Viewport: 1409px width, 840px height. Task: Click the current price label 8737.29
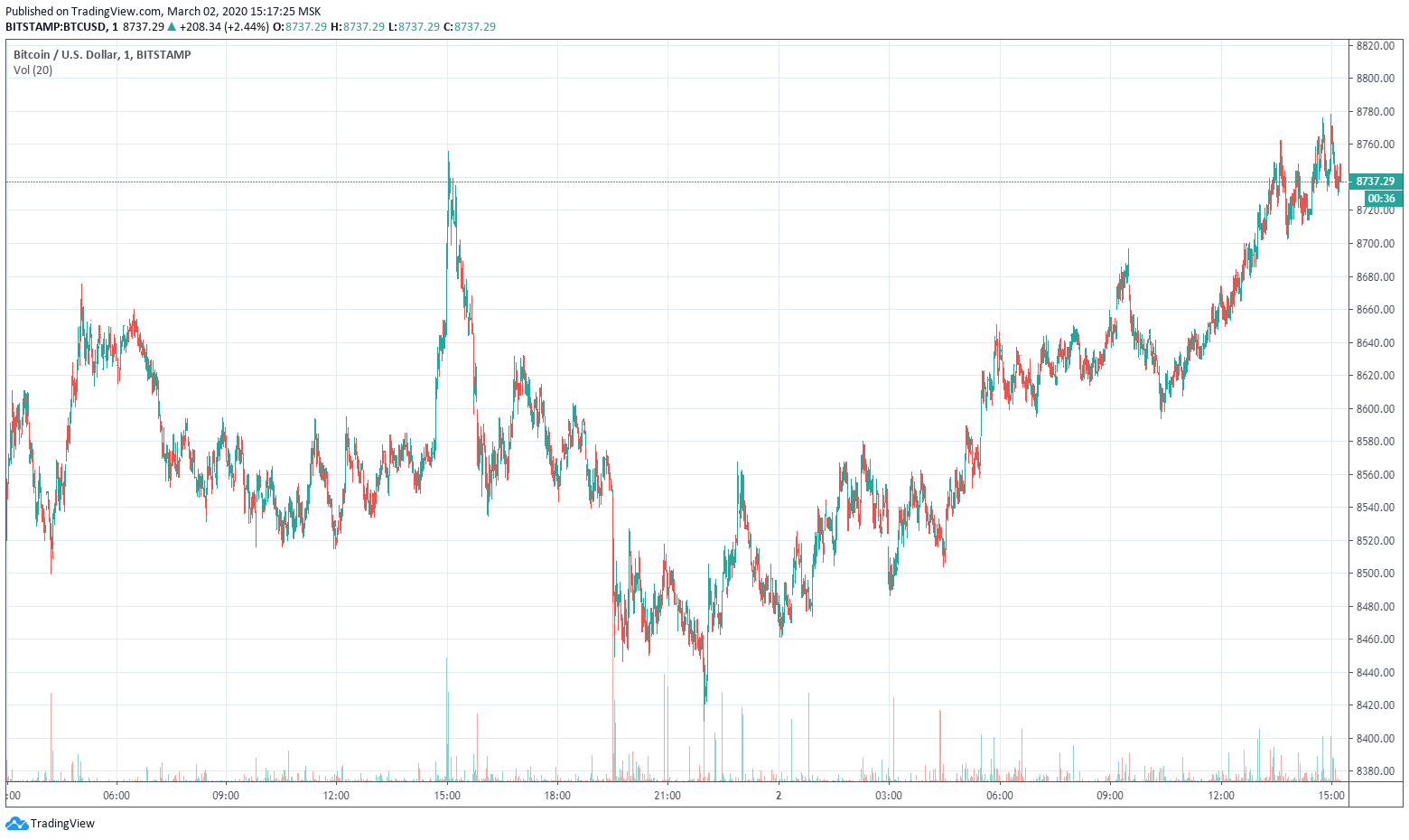[x=1376, y=182]
